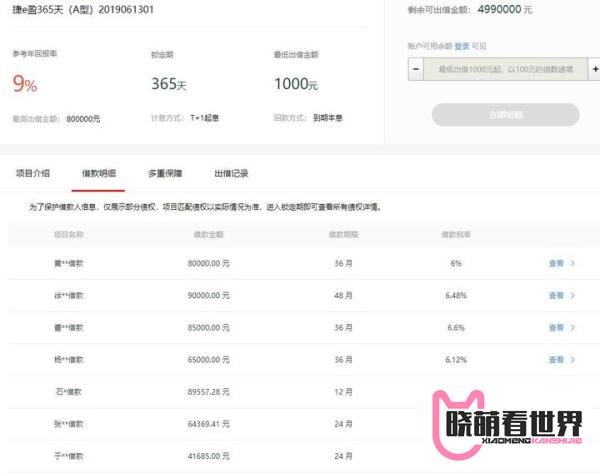Click the T+1起息 interest method text
This screenshot has width=600, height=473.
point(204,118)
